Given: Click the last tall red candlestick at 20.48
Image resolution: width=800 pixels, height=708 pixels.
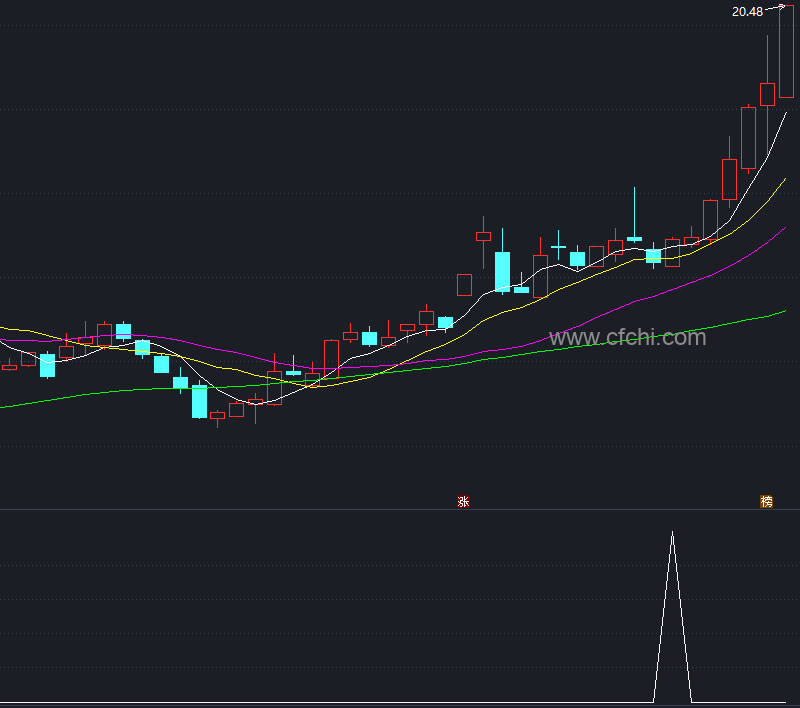Looking at the screenshot, I should pos(786,52).
